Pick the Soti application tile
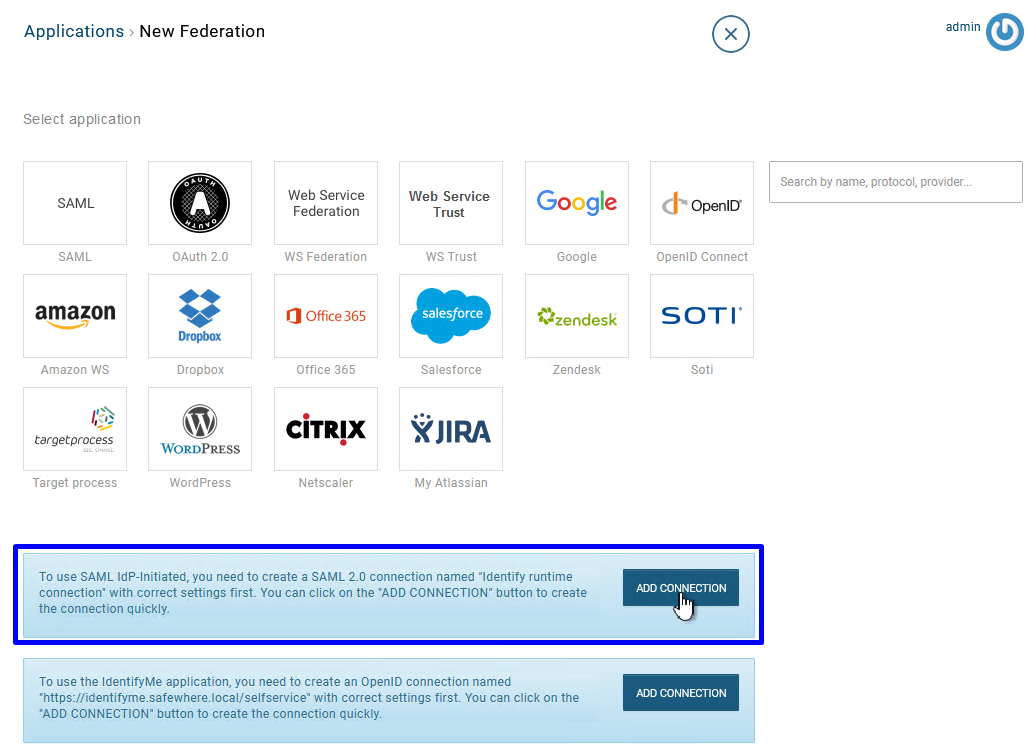Screen dimensions: 1036x753 702,316
